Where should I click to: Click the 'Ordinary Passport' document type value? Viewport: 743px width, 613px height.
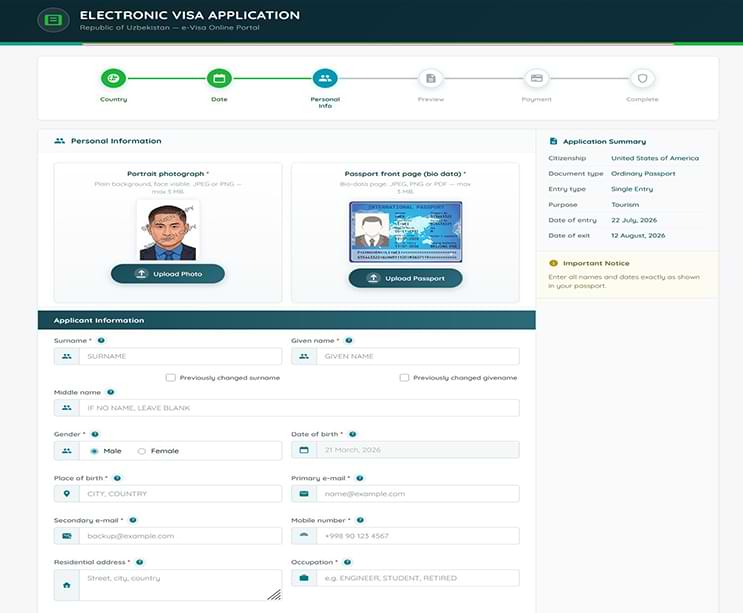643,173
